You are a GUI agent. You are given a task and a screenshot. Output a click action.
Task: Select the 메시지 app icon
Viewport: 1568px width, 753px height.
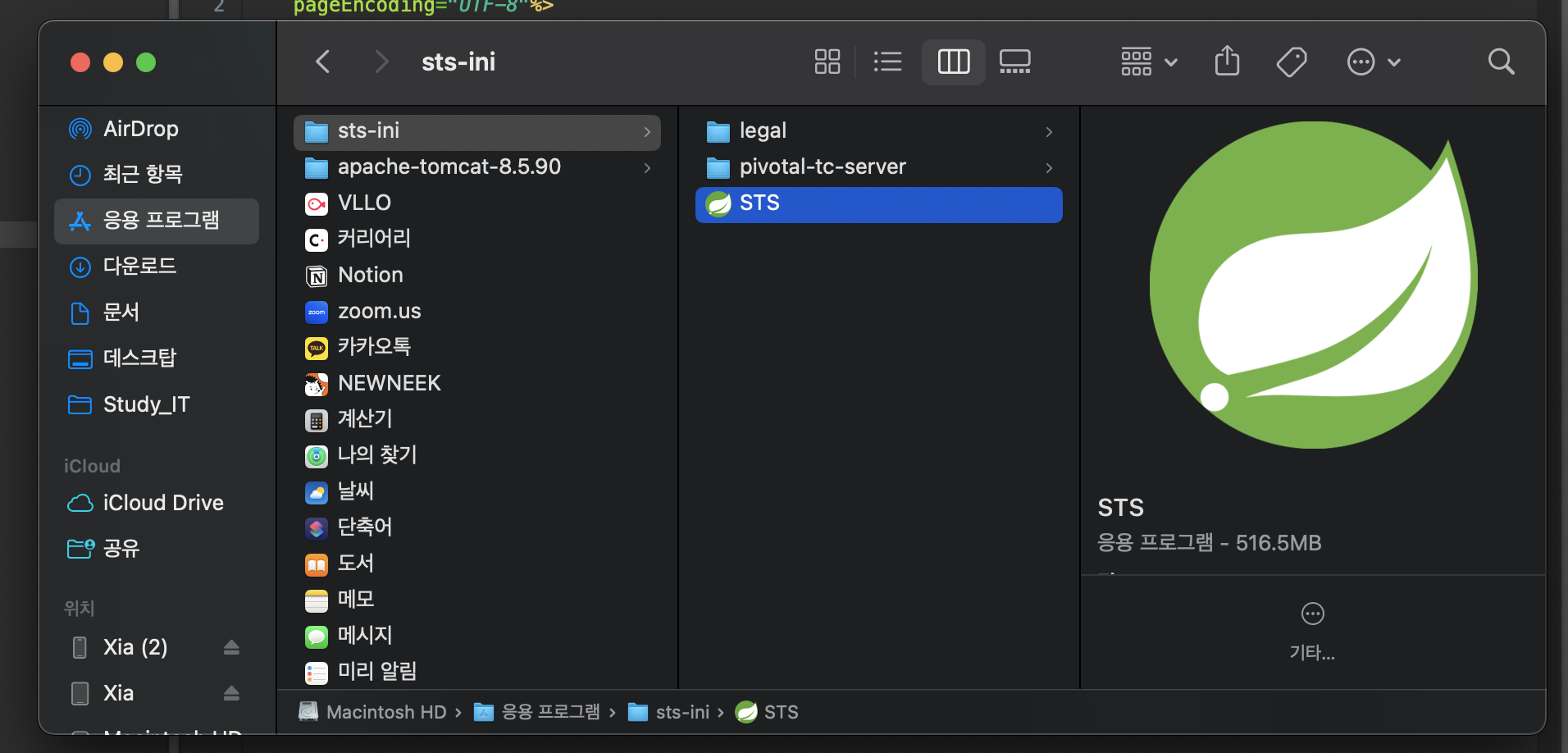[317, 637]
